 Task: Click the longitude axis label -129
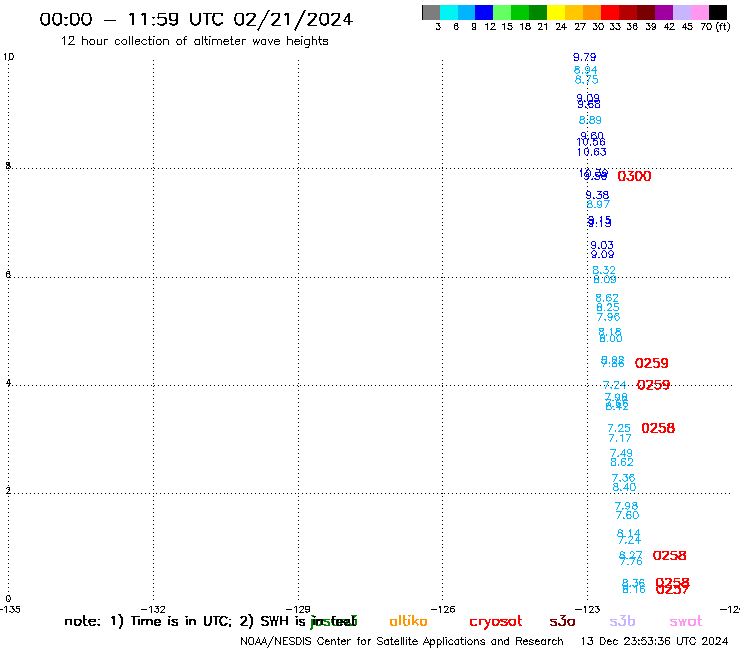(298, 609)
